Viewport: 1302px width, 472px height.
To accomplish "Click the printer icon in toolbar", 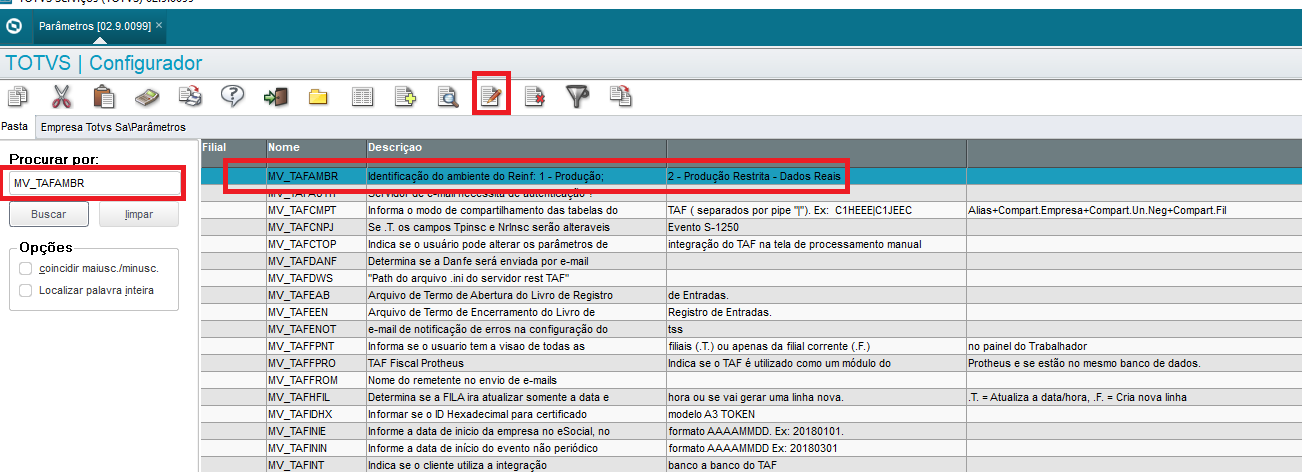I will pyautogui.click(x=190, y=97).
